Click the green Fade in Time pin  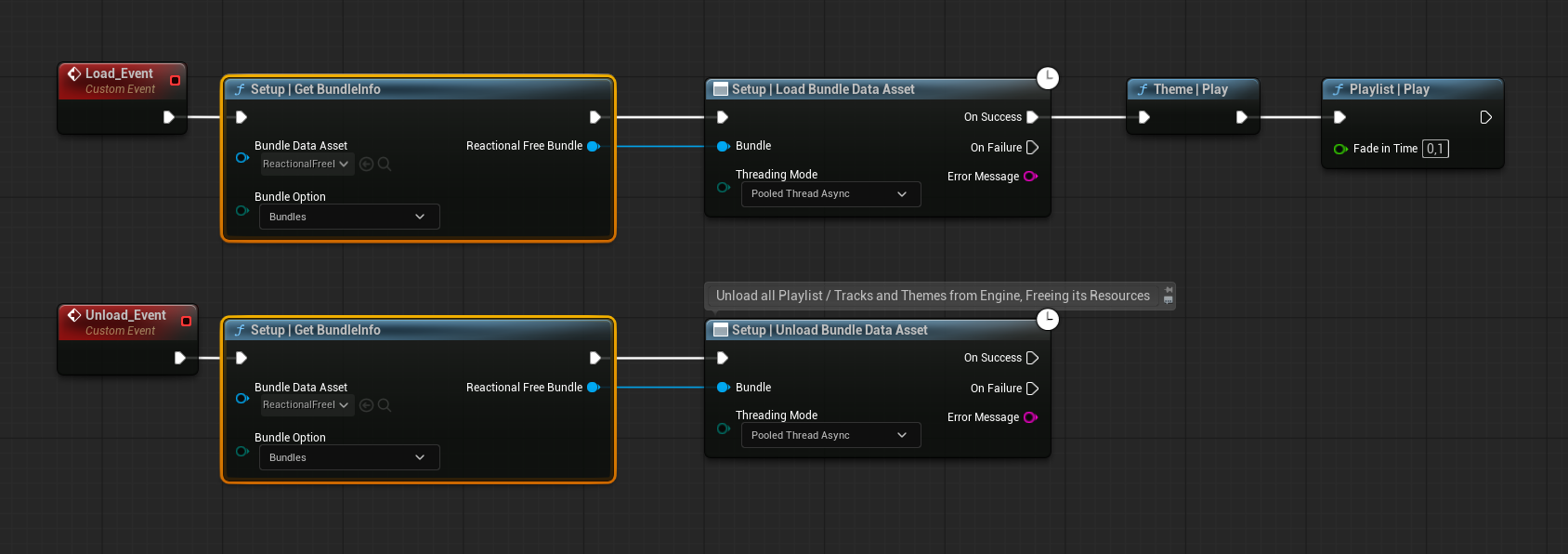point(1339,149)
